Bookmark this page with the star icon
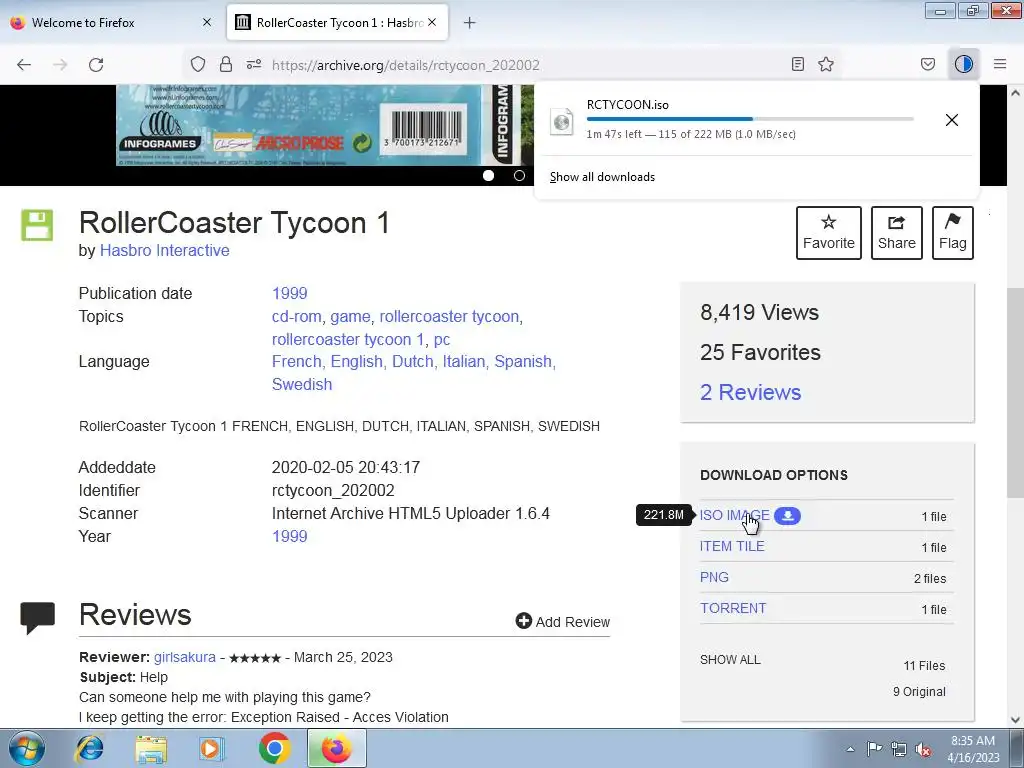 (826, 65)
